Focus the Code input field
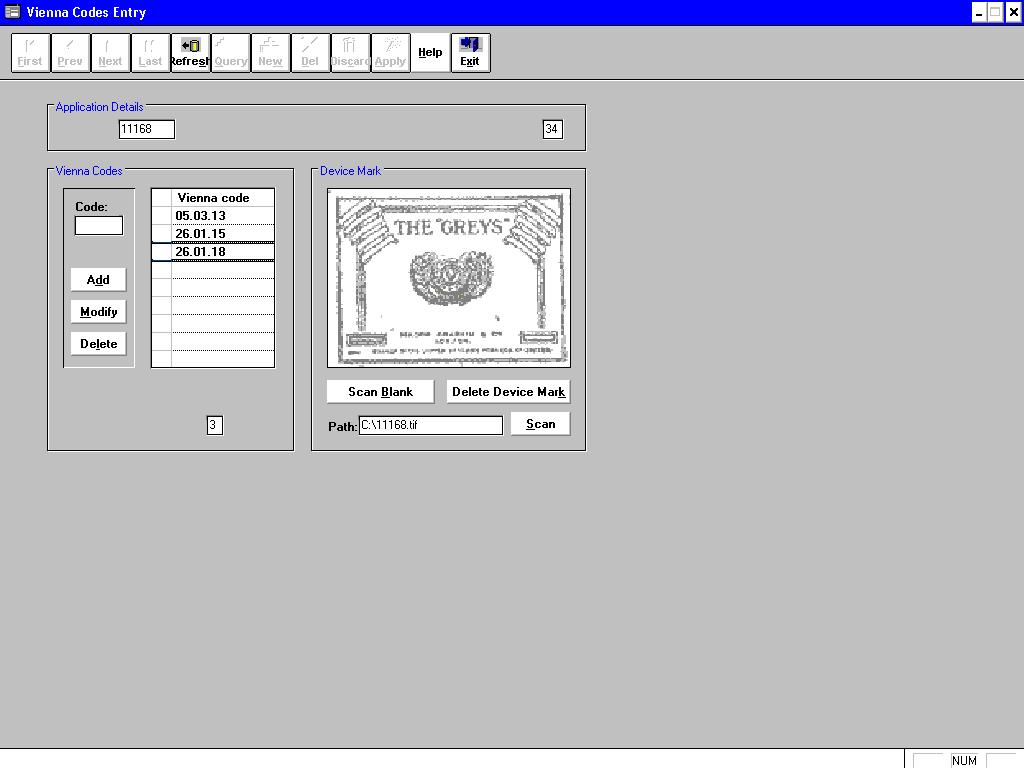This screenshot has width=1024, height=768. pyautogui.click(x=99, y=226)
